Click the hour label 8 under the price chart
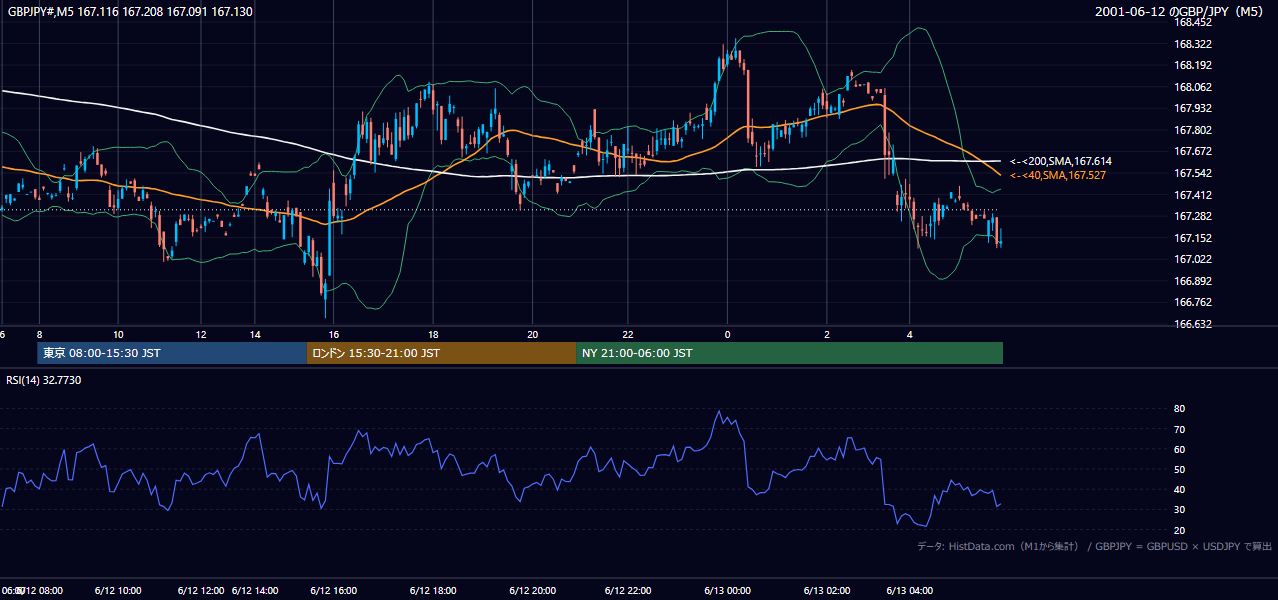 pos(39,334)
